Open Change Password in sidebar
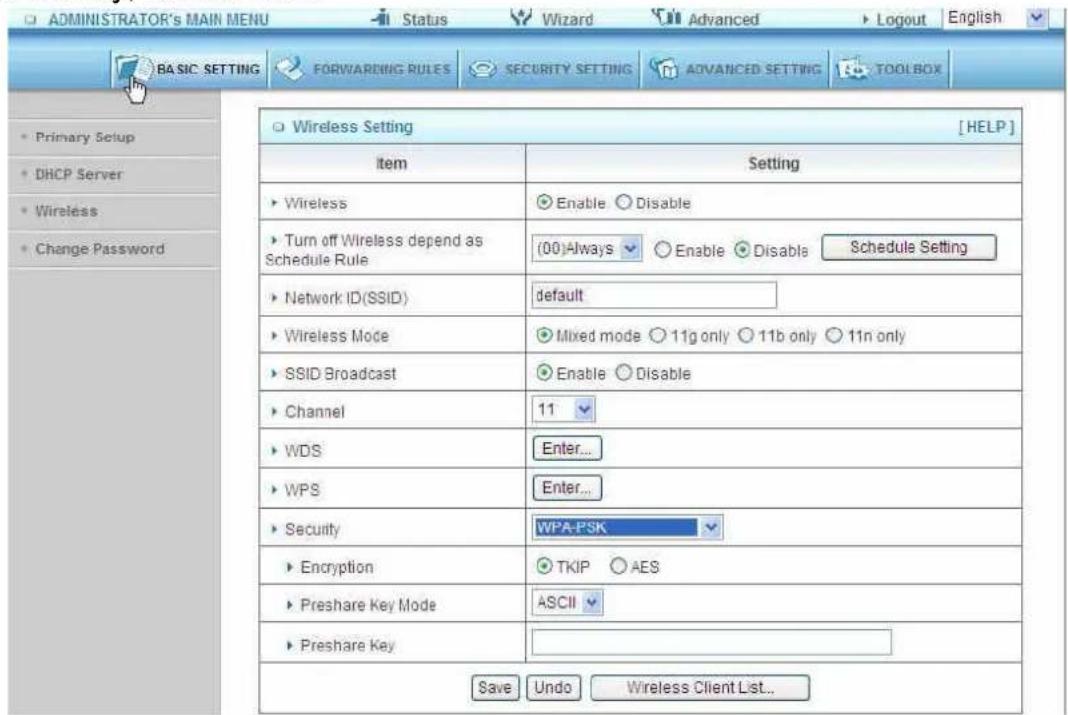 tap(99, 249)
